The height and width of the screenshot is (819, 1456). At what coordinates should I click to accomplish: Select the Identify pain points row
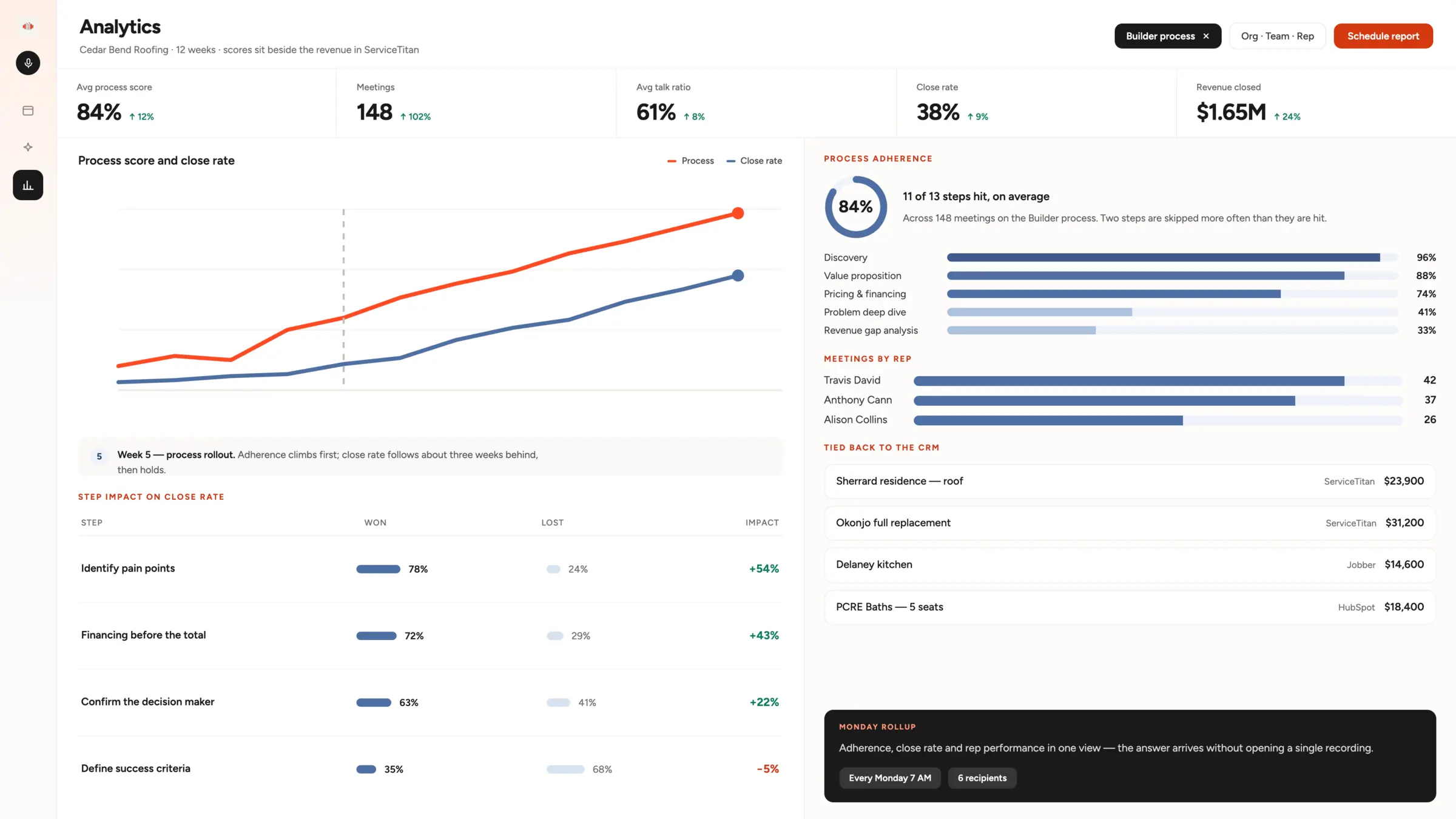(x=430, y=569)
